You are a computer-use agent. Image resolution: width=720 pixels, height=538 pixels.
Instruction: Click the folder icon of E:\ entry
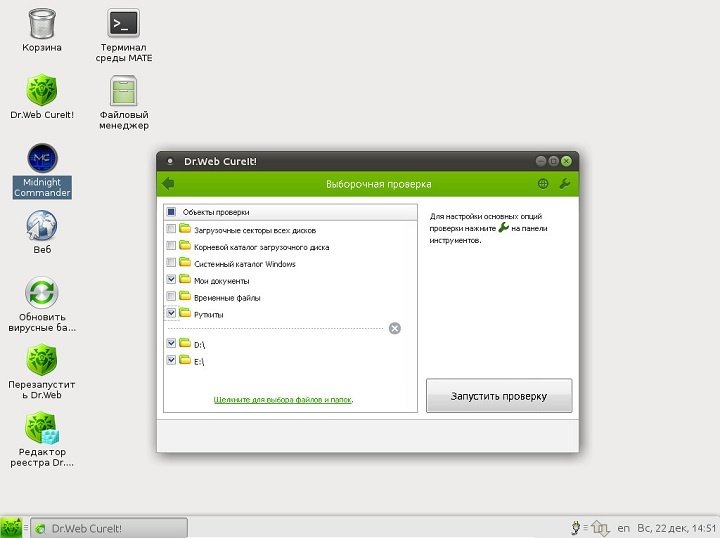click(x=185, y=360)
